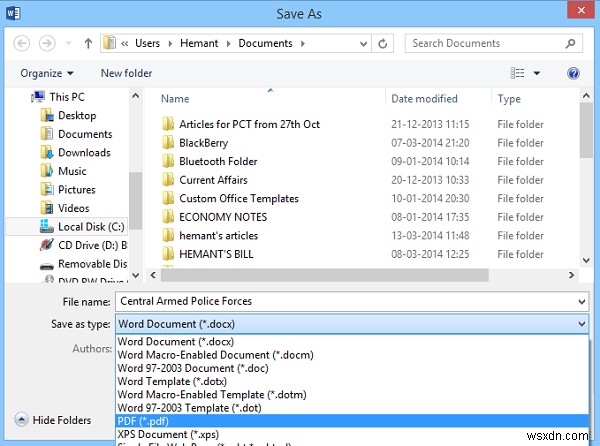Viewport: 600px width, 446px height.
Task: Click horizontal scrollbar right arrow
Action: [571, 275]
